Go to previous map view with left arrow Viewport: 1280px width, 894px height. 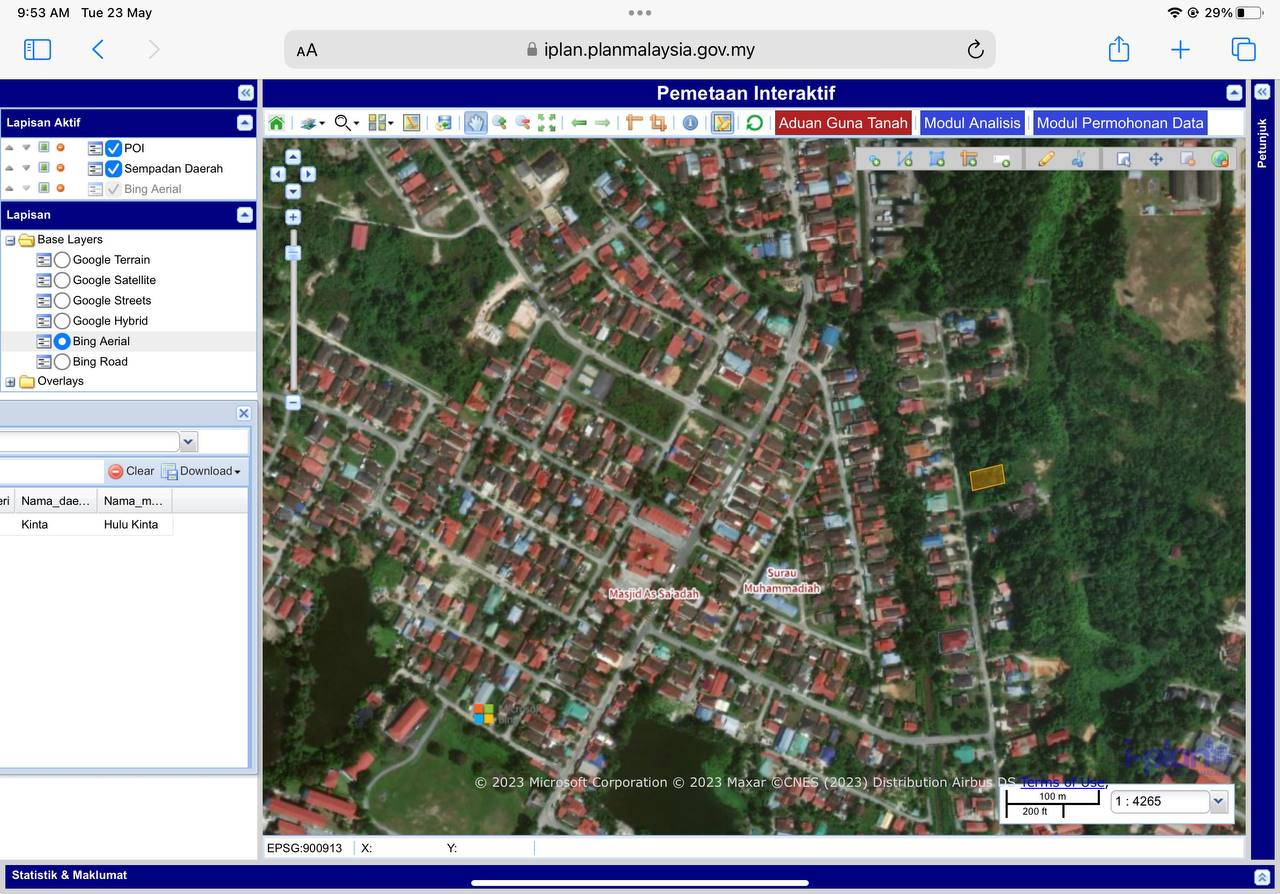coord(579,123)
